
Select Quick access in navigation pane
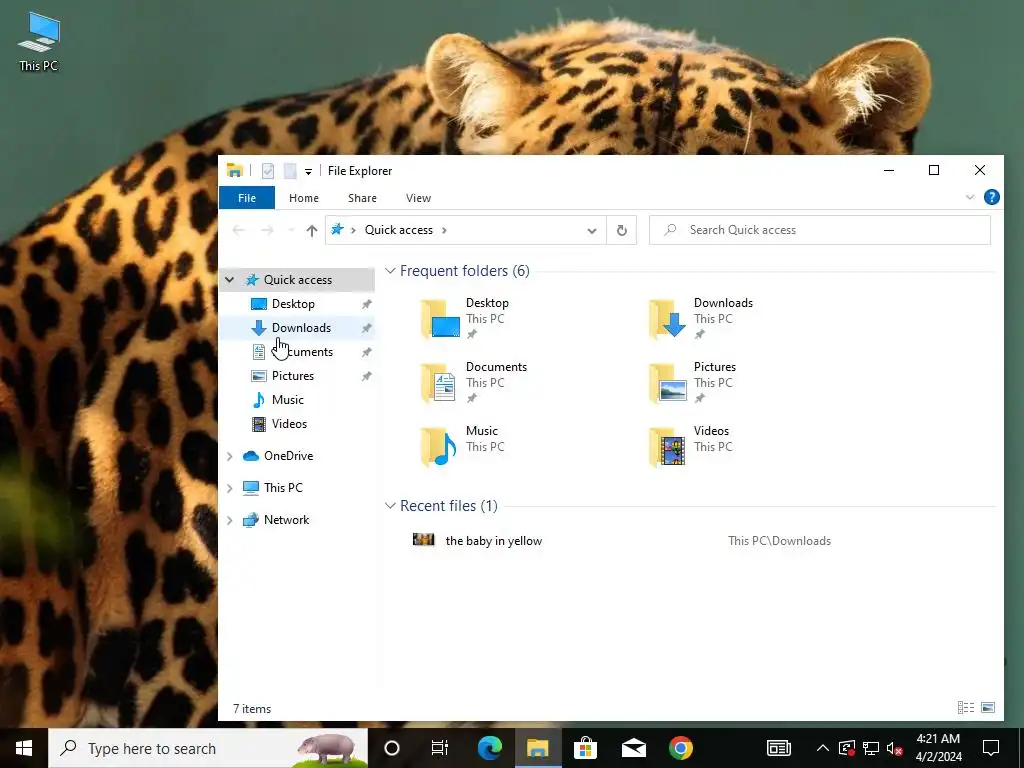(x=298, y=280)
